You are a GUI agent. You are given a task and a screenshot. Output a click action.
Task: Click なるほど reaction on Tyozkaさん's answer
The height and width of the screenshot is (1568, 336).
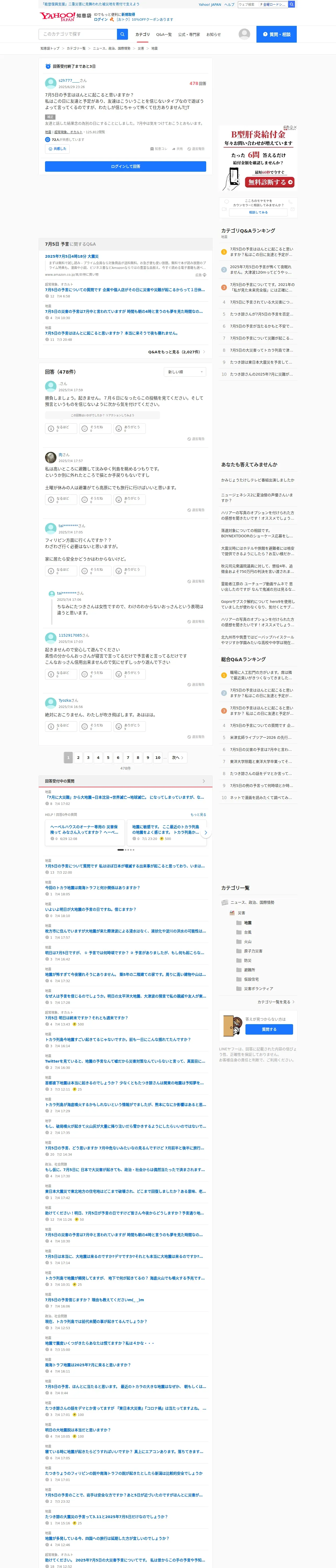point(61,726)
